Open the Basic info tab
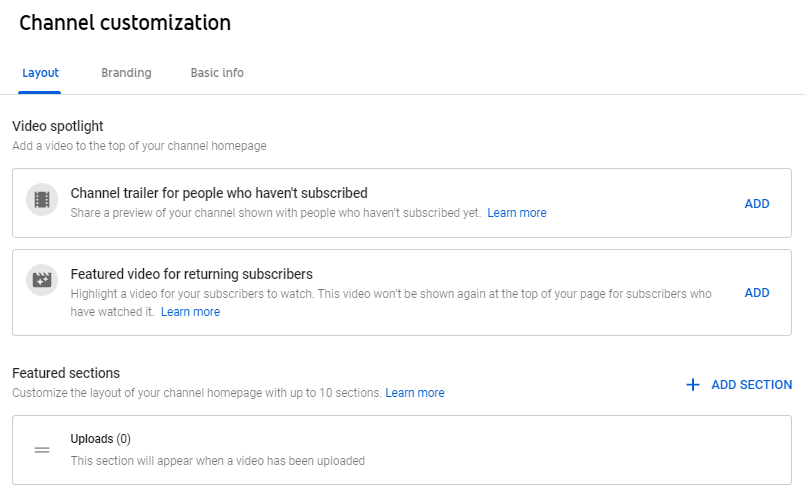This screenshot has height=488, width=805. coord(217,73)
